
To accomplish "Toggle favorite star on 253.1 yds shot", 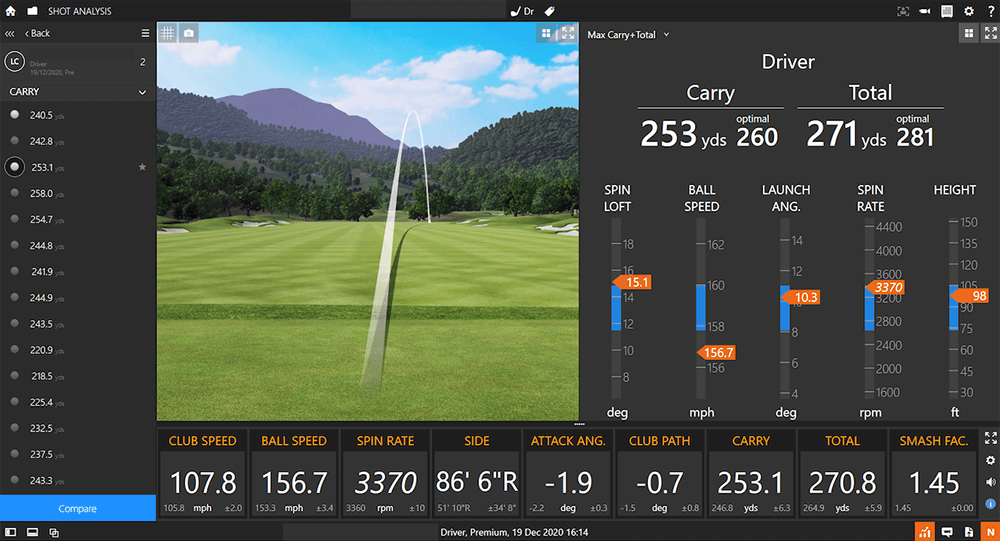I will pos(142,167).
